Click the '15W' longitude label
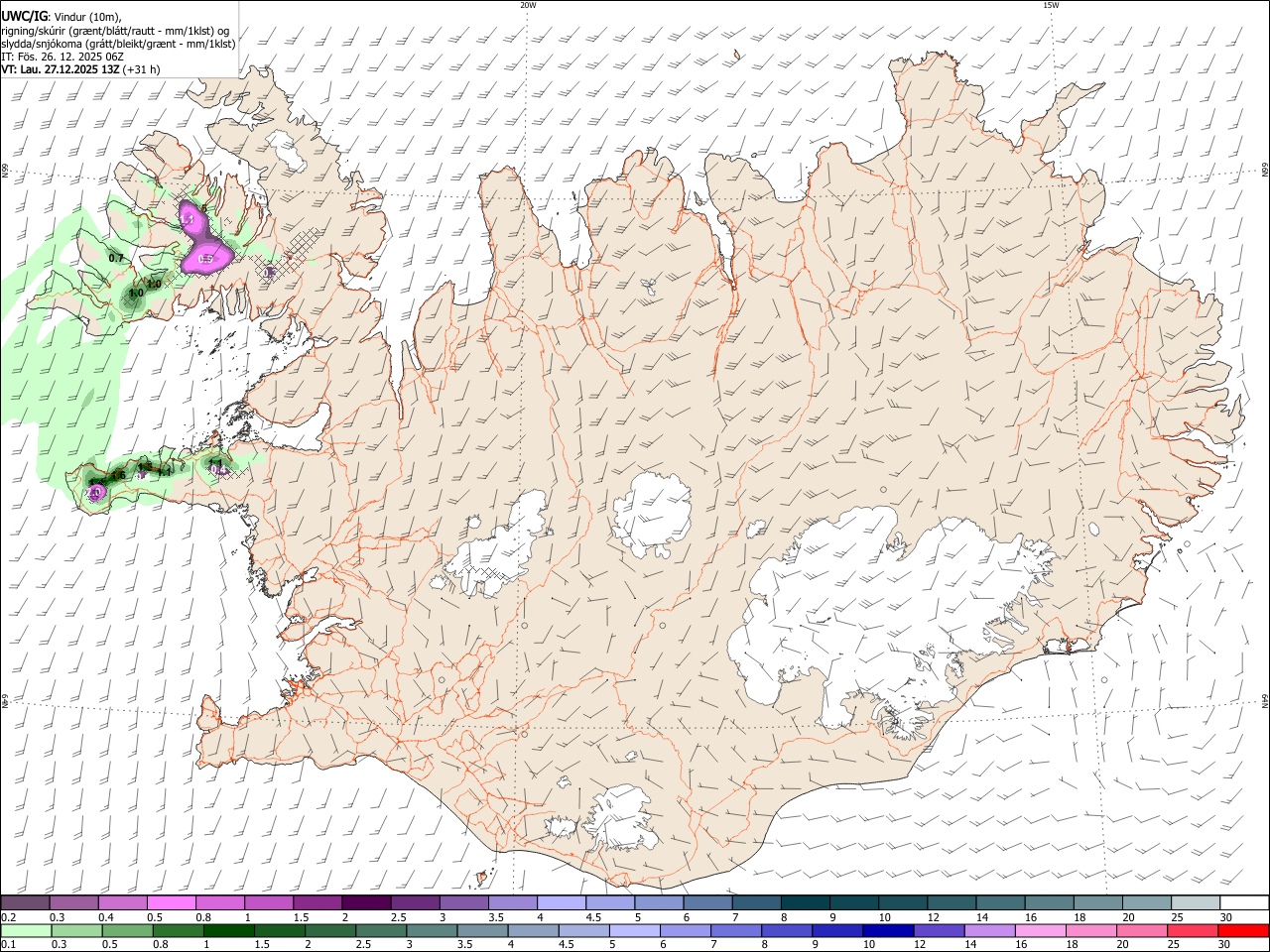 click(x=1051, y=5)
